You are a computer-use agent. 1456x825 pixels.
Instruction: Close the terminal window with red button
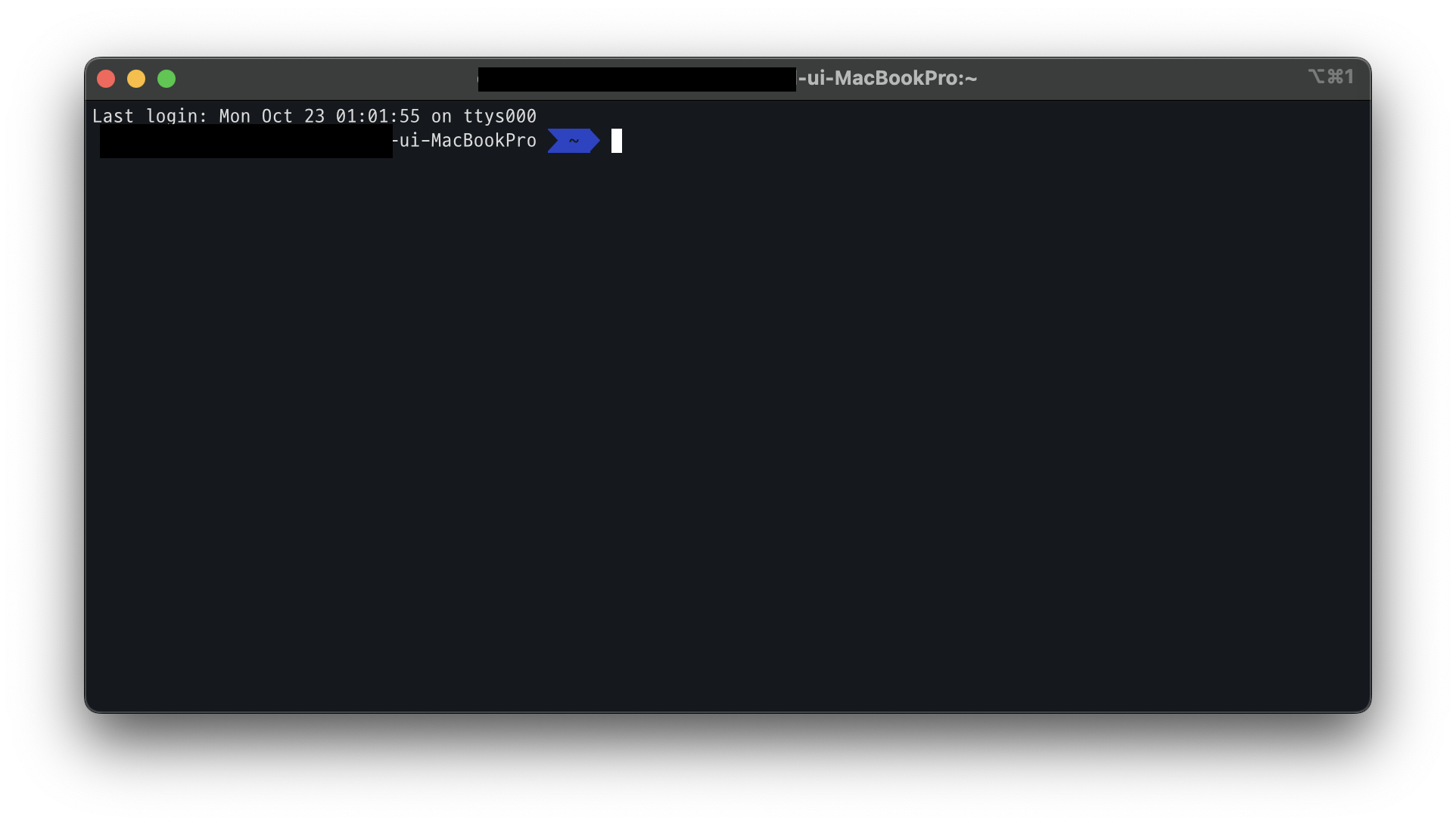pyautogui.click(x=106, y=79)
